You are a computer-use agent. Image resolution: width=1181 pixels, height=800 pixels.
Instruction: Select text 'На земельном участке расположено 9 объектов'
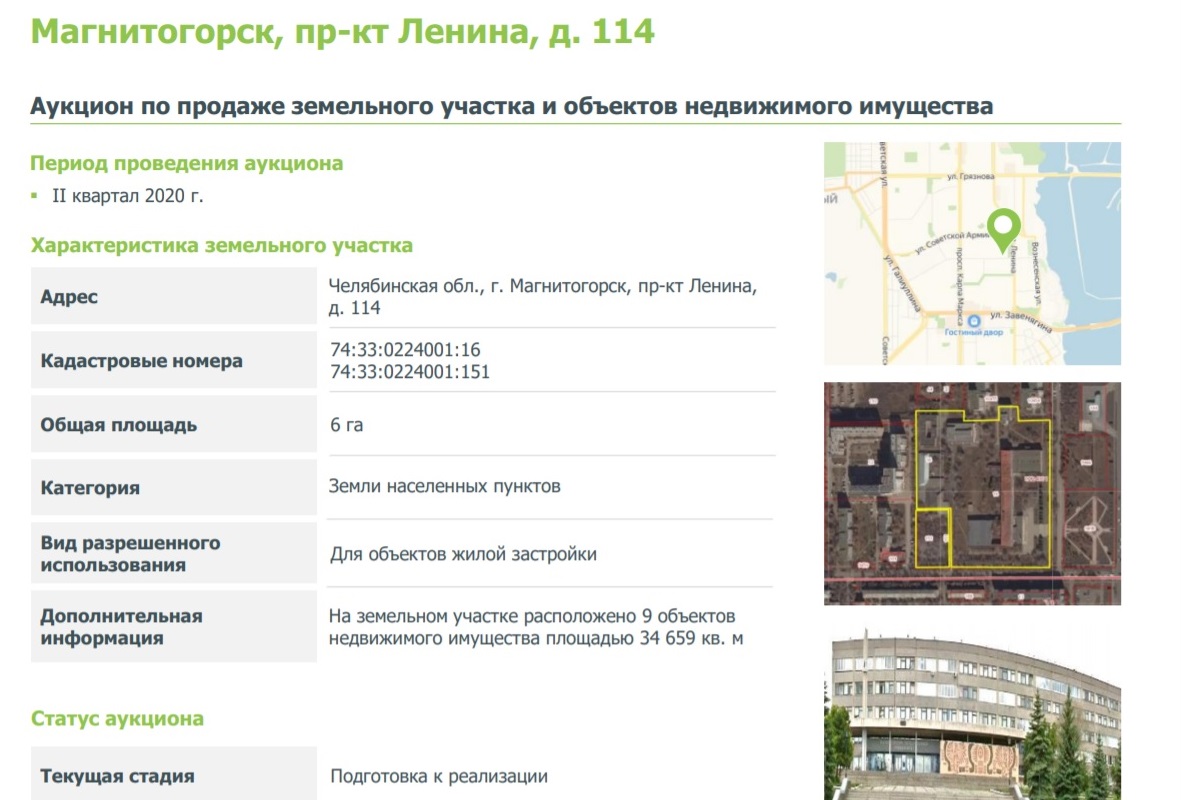pyautogui.click(x=532, y=616)
